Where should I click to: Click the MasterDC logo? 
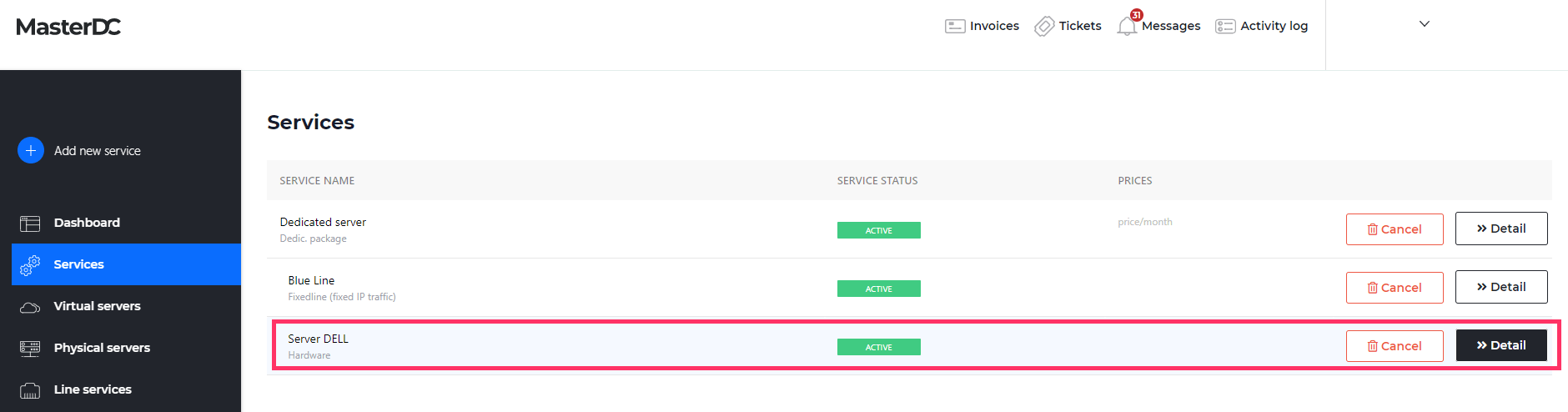[68, 27]
